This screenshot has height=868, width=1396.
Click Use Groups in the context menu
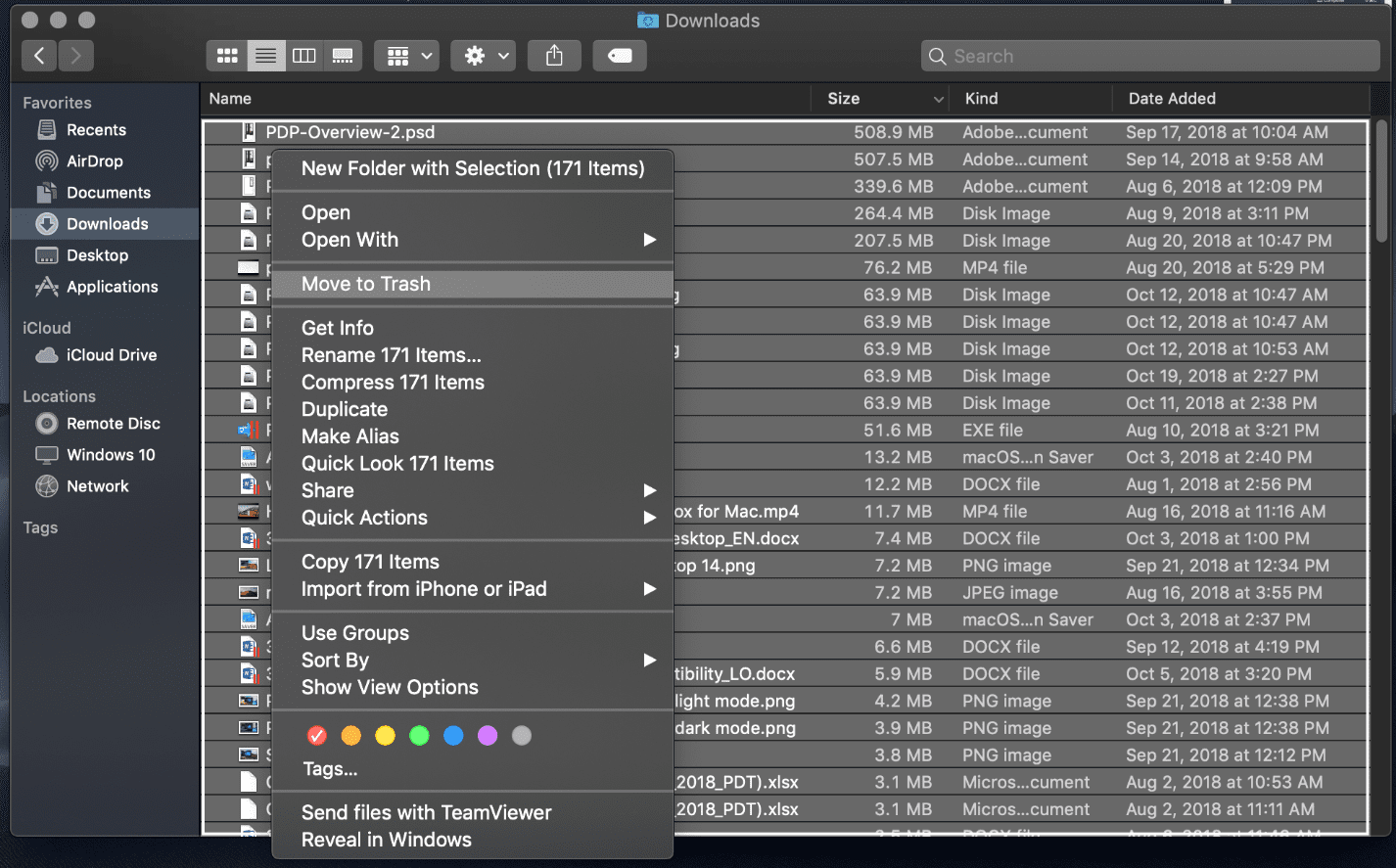[354, 632]
